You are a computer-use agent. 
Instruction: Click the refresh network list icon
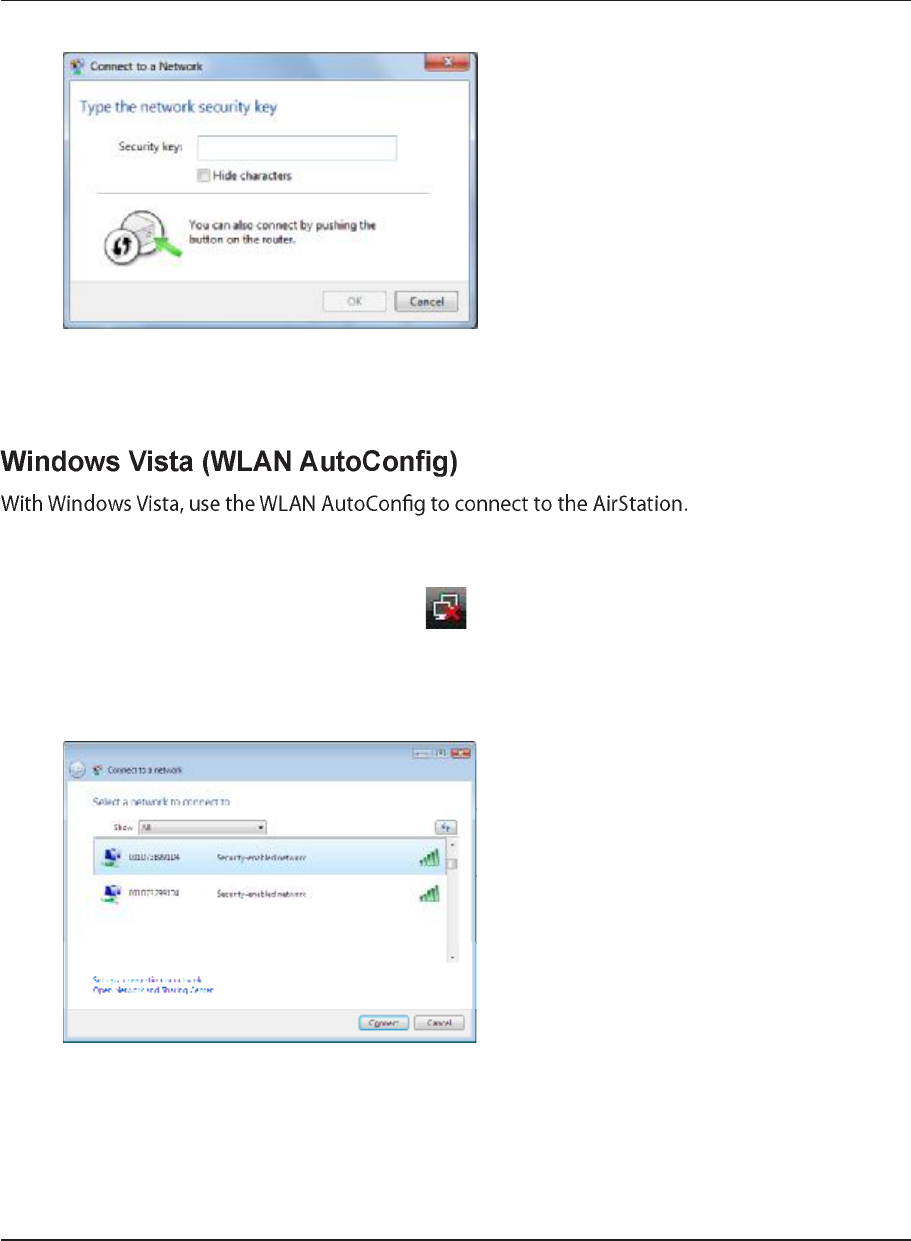pyautogui.click(x=446, y=827)
